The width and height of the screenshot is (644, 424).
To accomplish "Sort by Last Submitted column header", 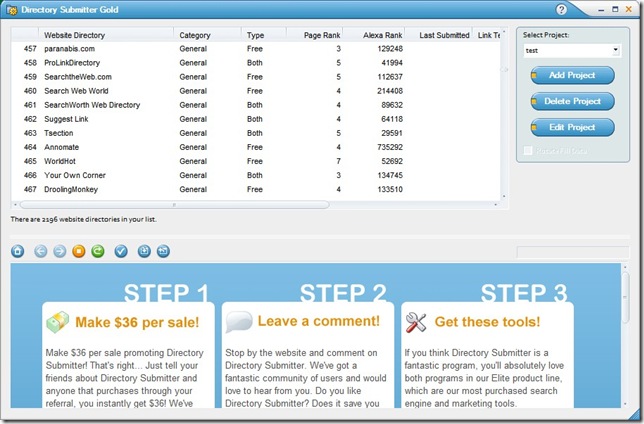I will (439, 35).
